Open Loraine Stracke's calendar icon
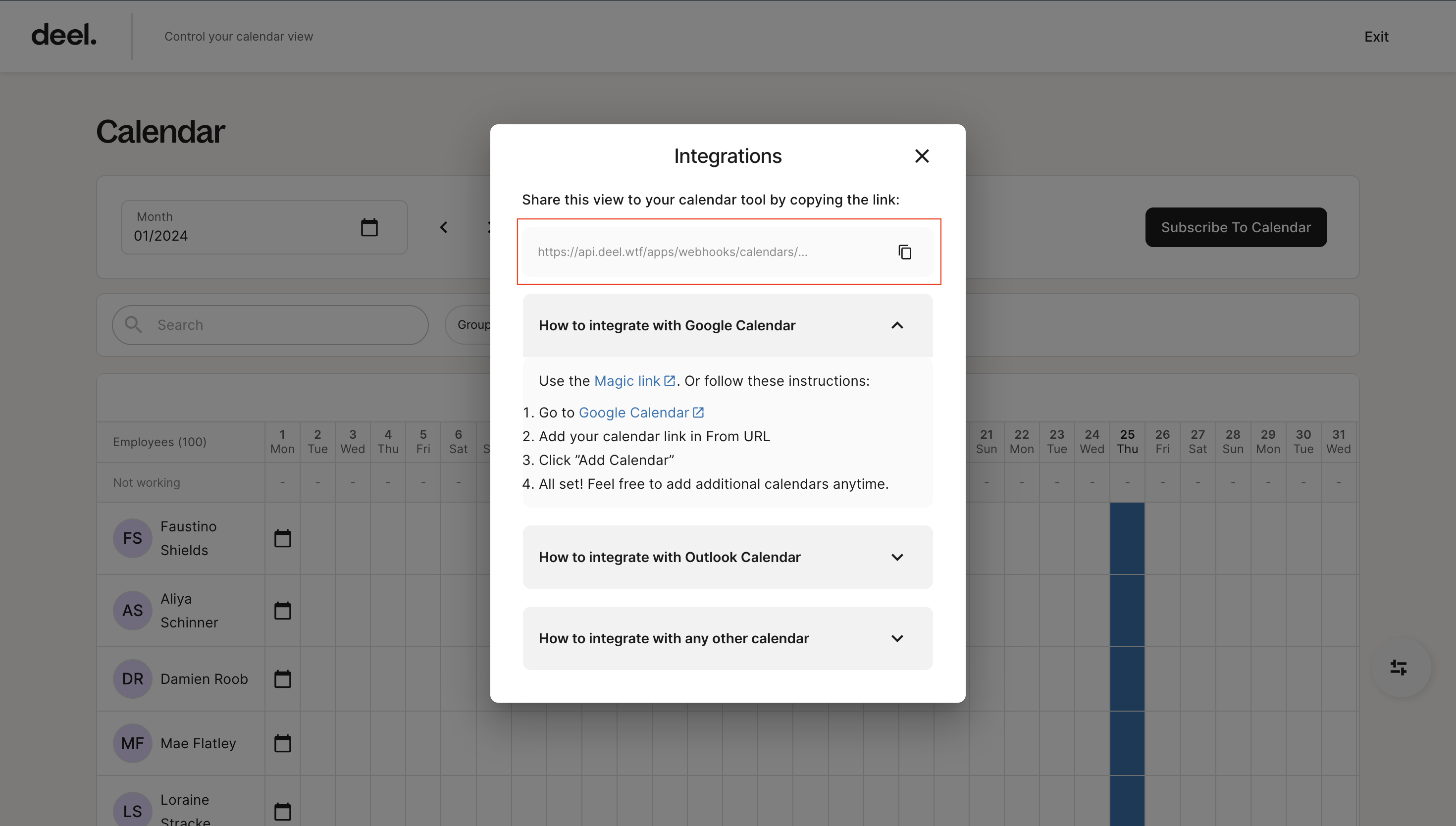The height and width of the screenshot is (826, 1456). [x=282, y=811]
